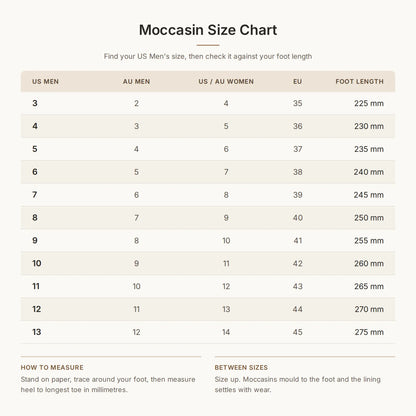Viewport: 416px width, 416px height.
Task: Click the 260 mm foot length cell
Action: 369,263
